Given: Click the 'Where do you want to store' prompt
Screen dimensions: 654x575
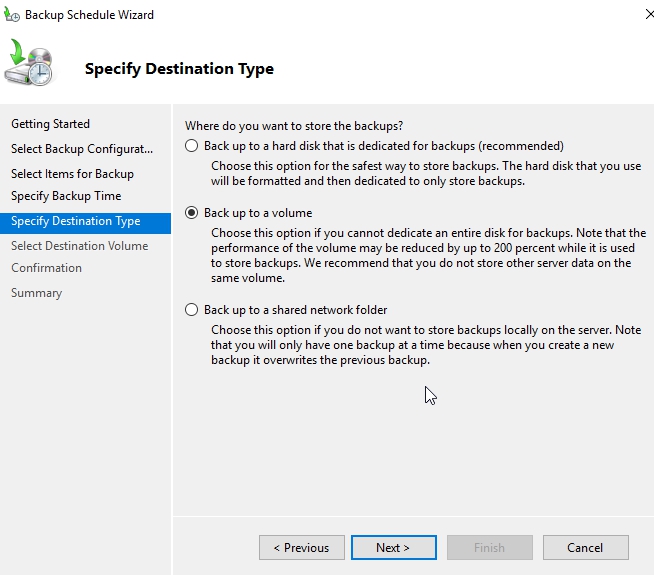Looking at the screenshot, I should click(x=294, y=125).
